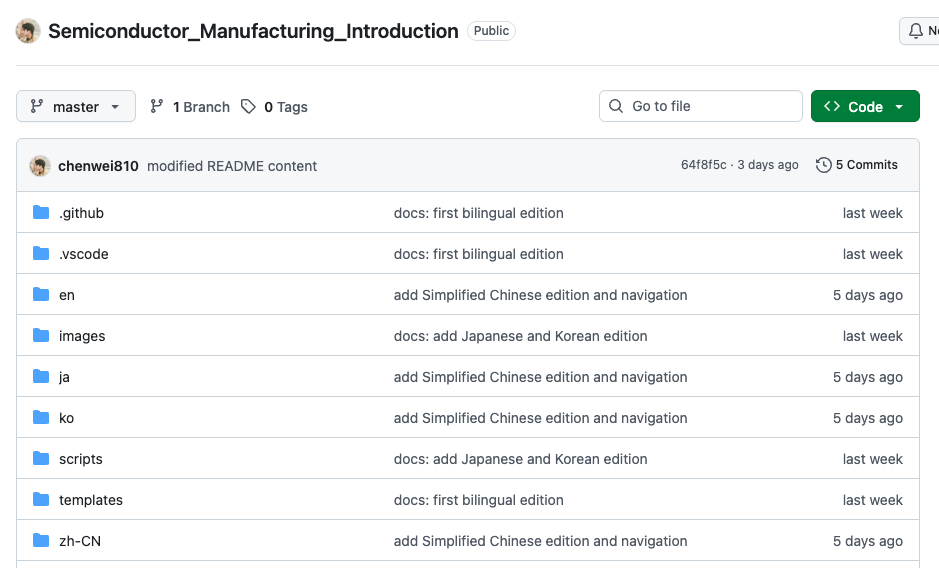This screenshot has height=568, width=939.
Task: Click the scripts folder icon
Action: click(41, 458)
